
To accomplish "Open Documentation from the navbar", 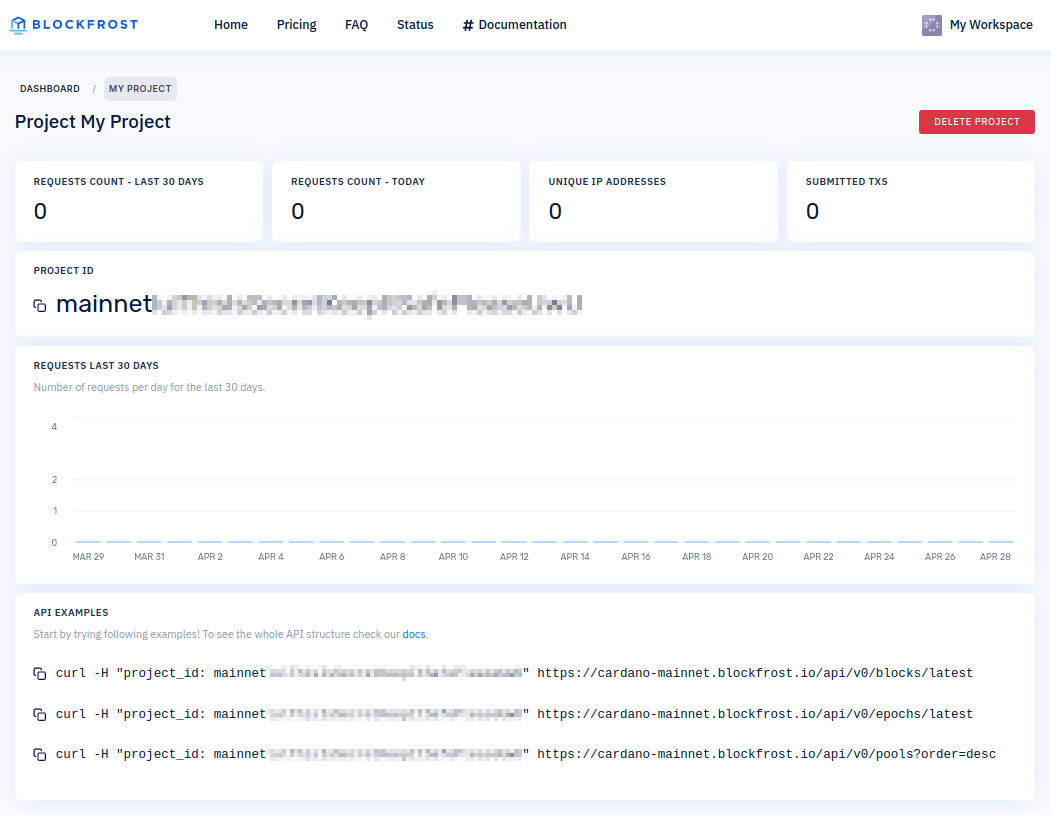I will click(x=514, y=25).
